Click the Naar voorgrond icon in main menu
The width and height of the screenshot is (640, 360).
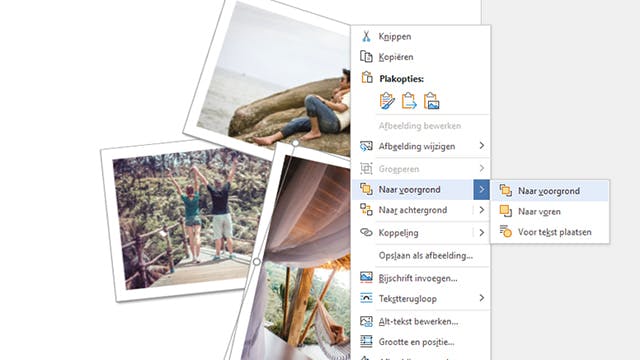(x=366, y=189)
